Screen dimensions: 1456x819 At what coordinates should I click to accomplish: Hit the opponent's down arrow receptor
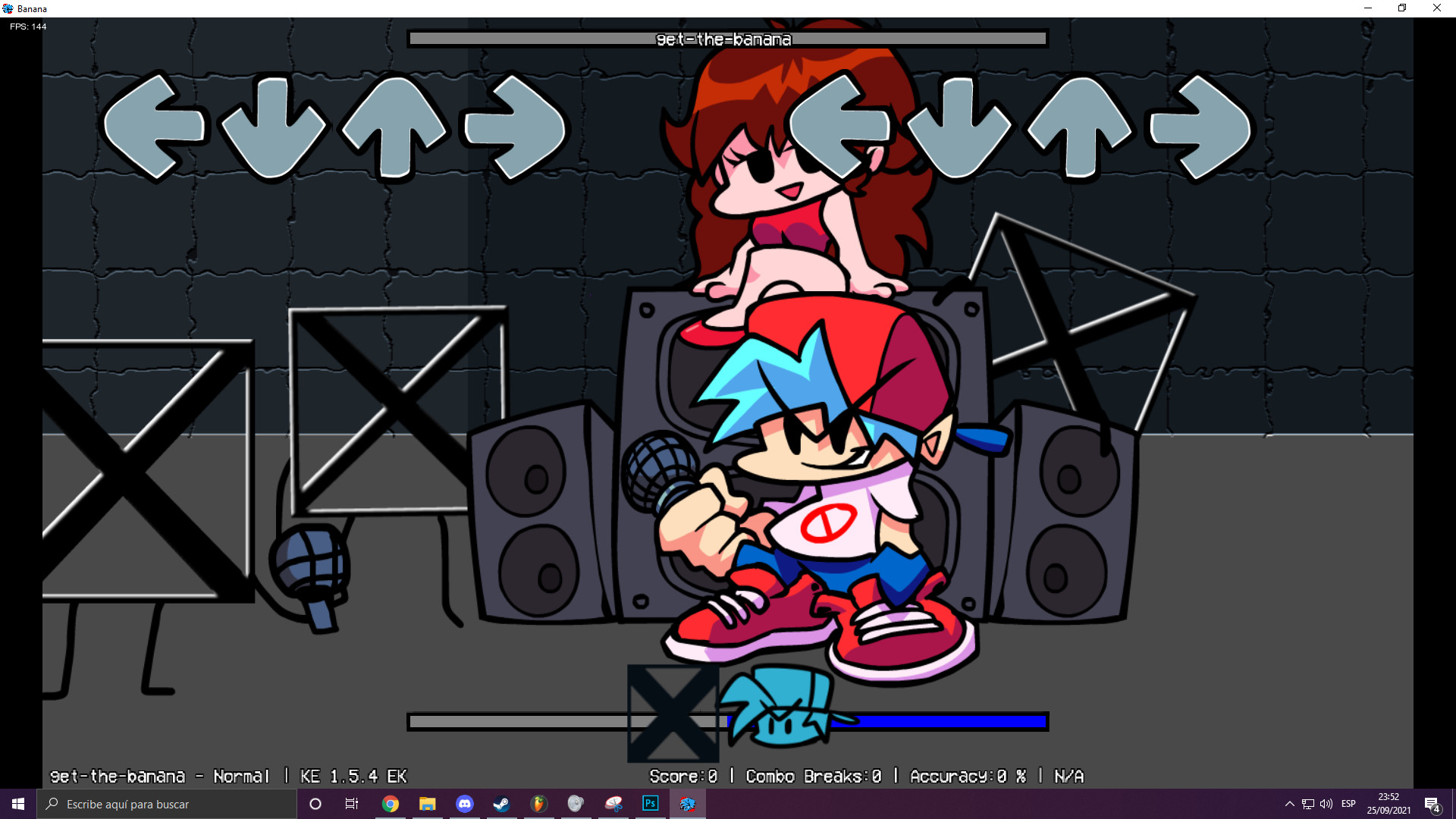(273, 128)
